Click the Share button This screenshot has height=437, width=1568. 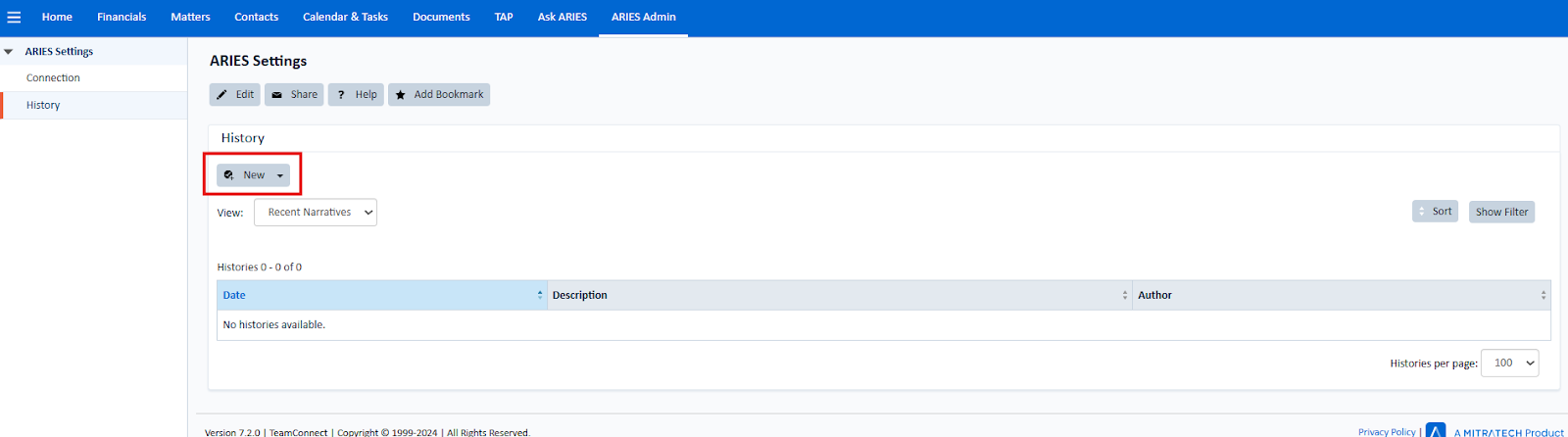tap(294, 94)
